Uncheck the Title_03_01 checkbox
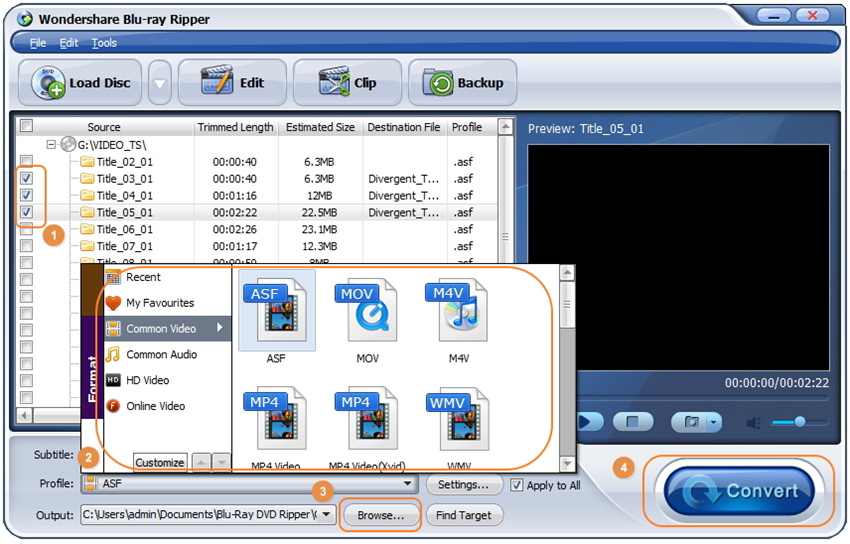850x544 pixels. (27, 178)
